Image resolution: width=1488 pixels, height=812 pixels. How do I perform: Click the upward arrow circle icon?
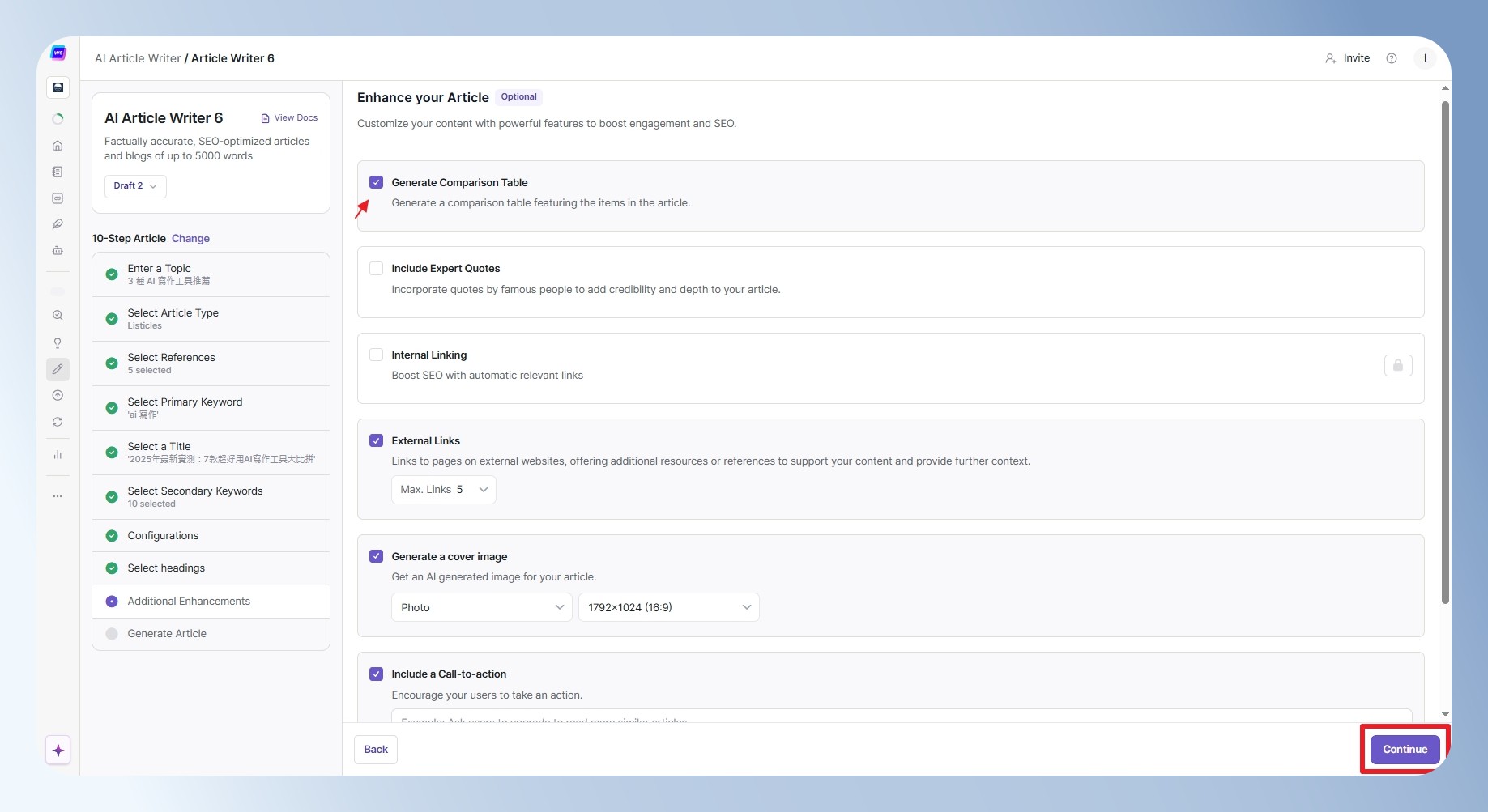point(58,396)
